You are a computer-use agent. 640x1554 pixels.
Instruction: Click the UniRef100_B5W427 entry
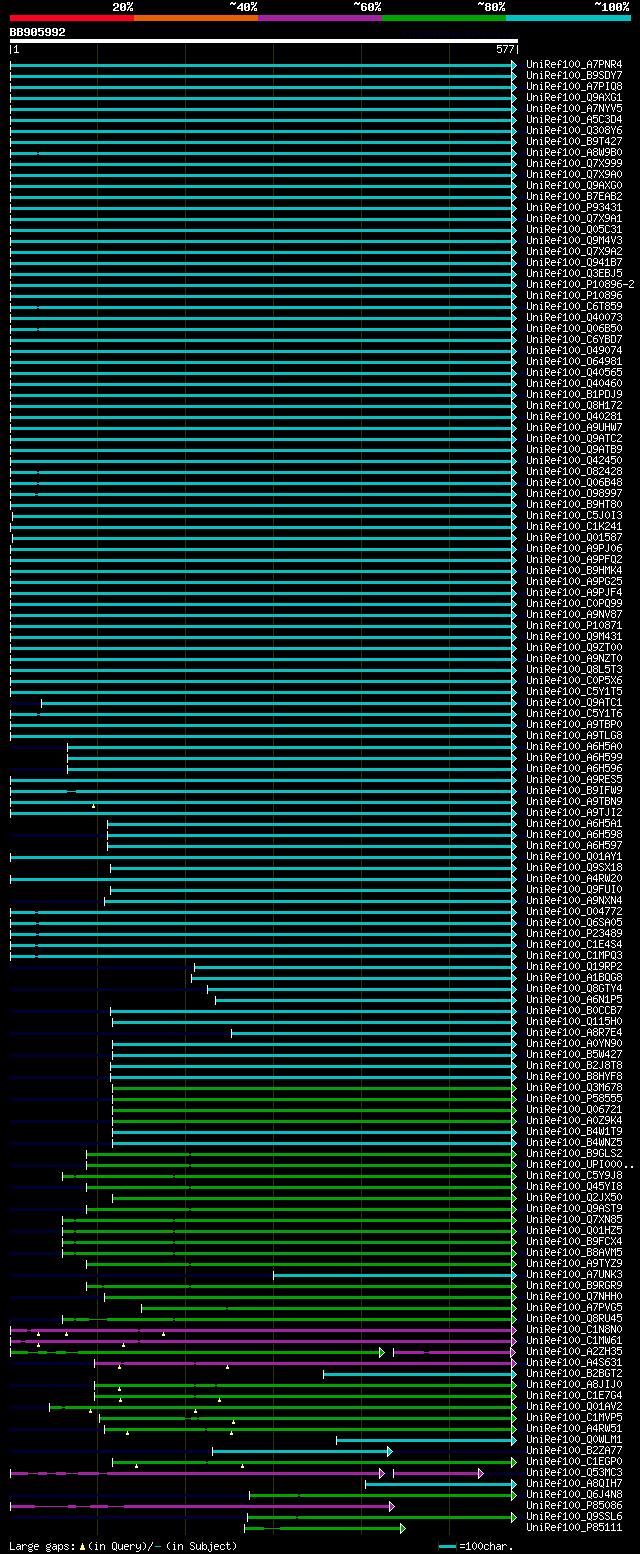(574, 1055)
